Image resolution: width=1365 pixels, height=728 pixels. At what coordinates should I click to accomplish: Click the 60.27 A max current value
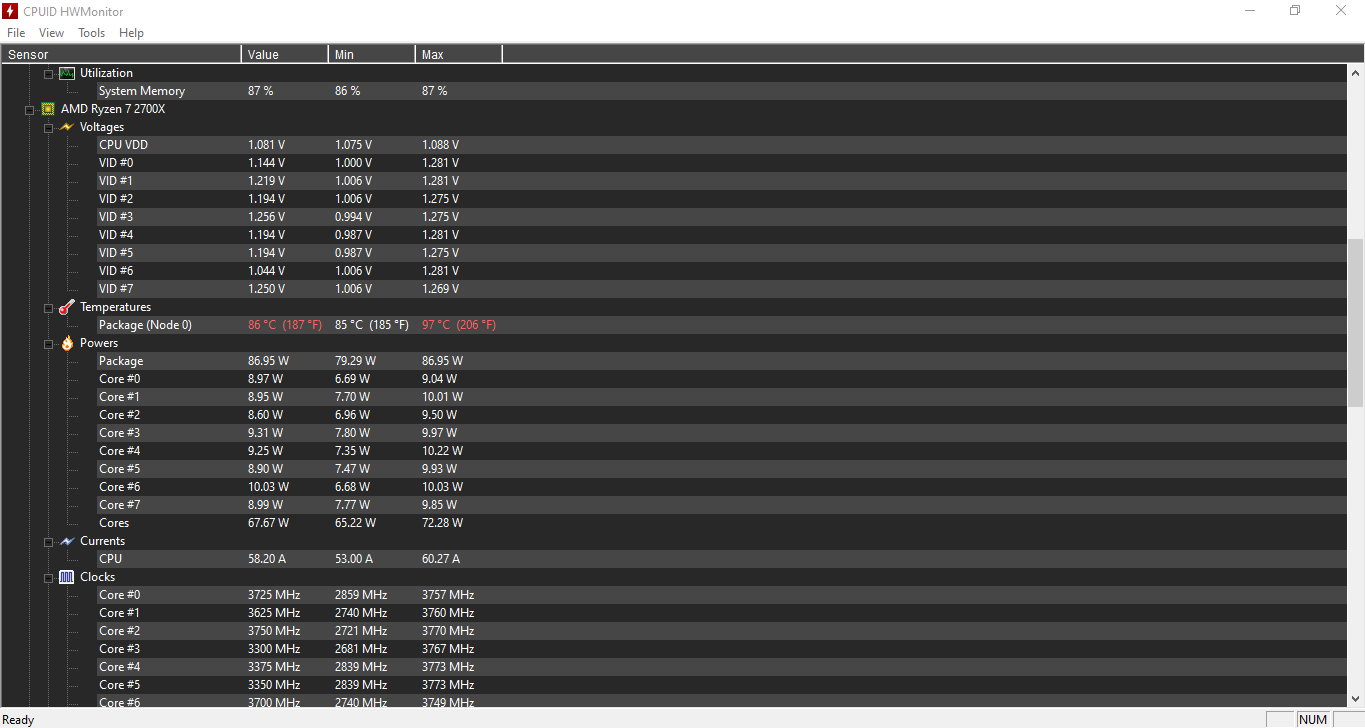[x=441, y=559]
